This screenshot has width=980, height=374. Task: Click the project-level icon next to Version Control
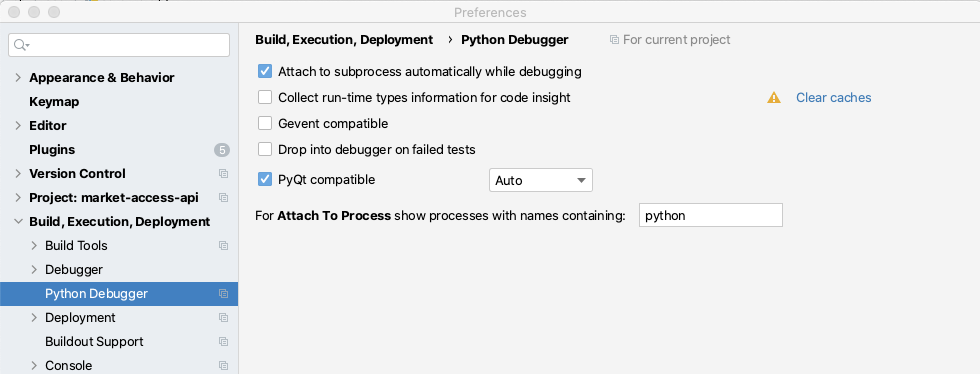(x=223, y=174)
